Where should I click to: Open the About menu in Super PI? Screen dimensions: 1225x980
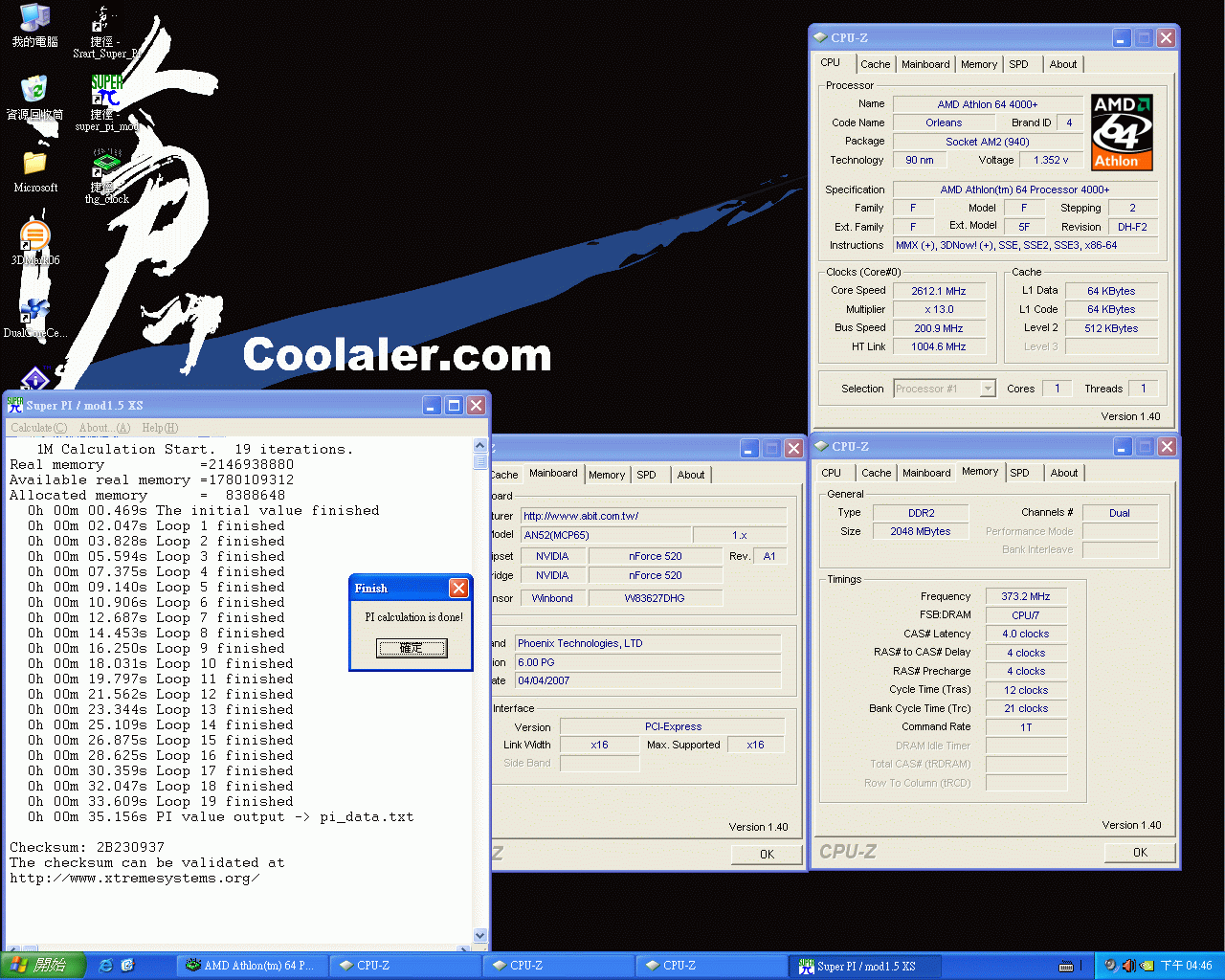104,428
